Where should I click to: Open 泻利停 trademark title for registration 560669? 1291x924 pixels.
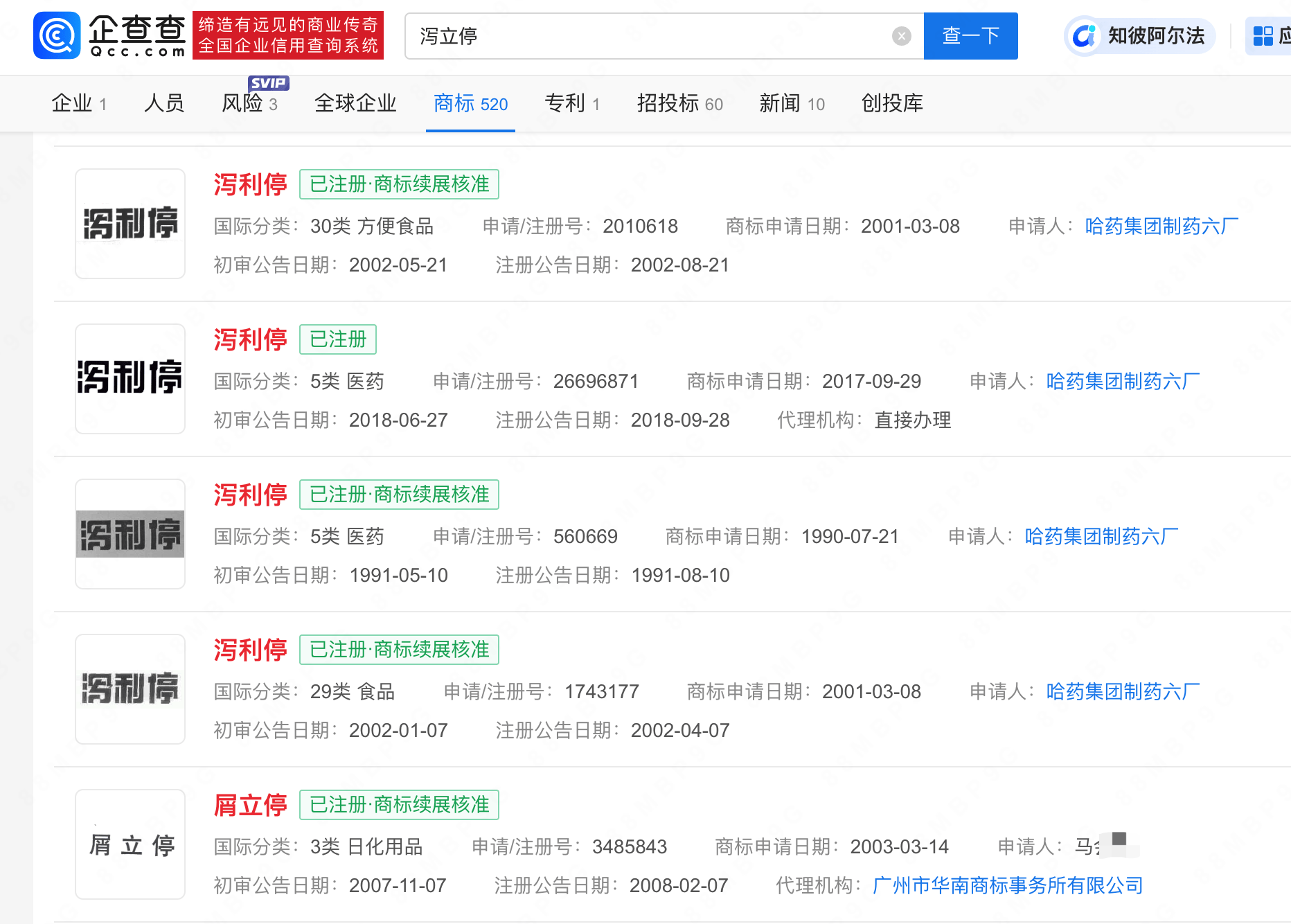click(x=250, y=495)
